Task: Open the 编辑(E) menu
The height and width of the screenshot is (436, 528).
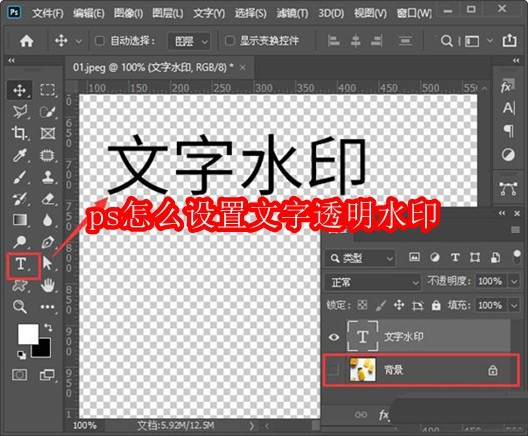Action: click(x=89, y=13)
